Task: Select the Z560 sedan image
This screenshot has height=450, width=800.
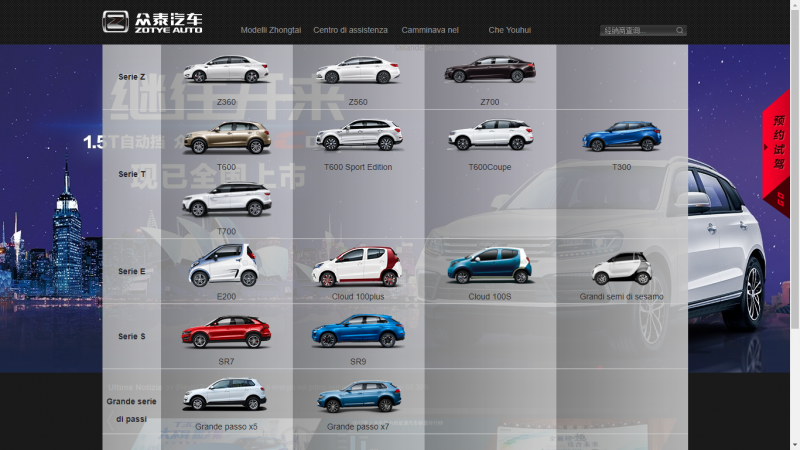Action: [358, 70]
